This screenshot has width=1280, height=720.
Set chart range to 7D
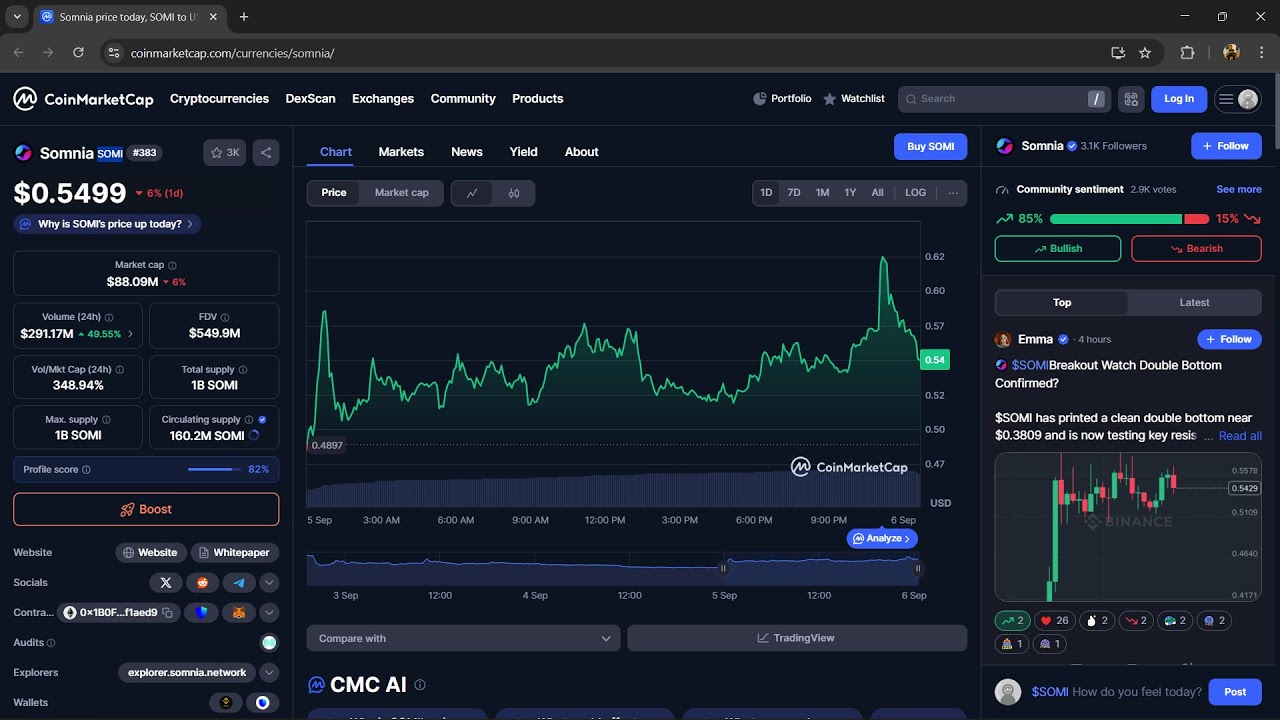pos(794,193)
